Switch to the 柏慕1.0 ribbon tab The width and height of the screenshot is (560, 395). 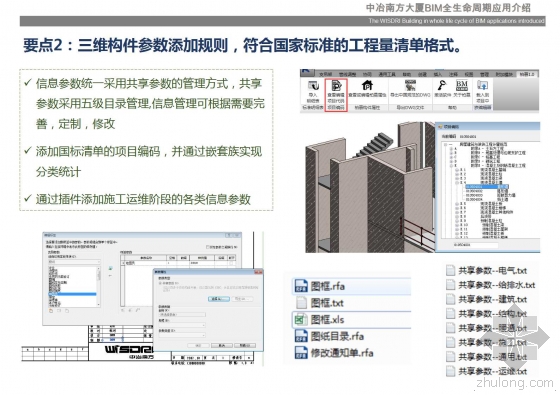tap(527, 74)
